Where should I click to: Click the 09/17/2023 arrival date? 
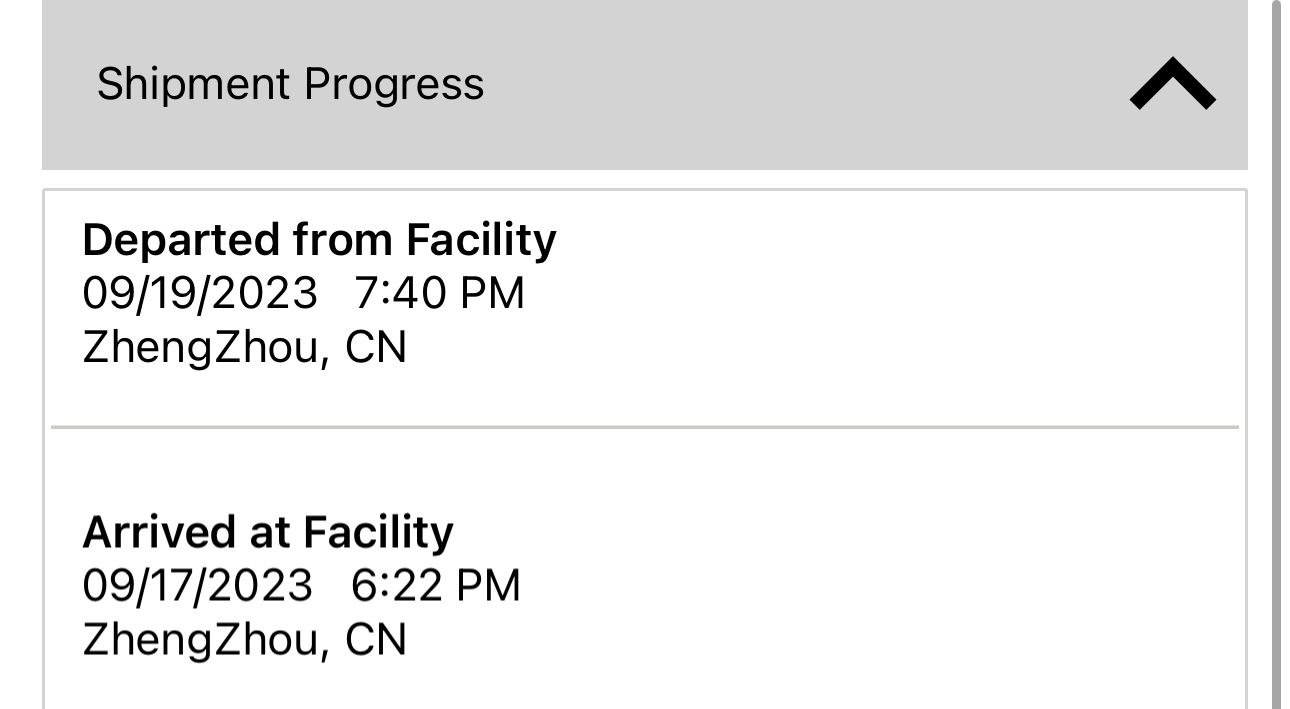(197, 586)
